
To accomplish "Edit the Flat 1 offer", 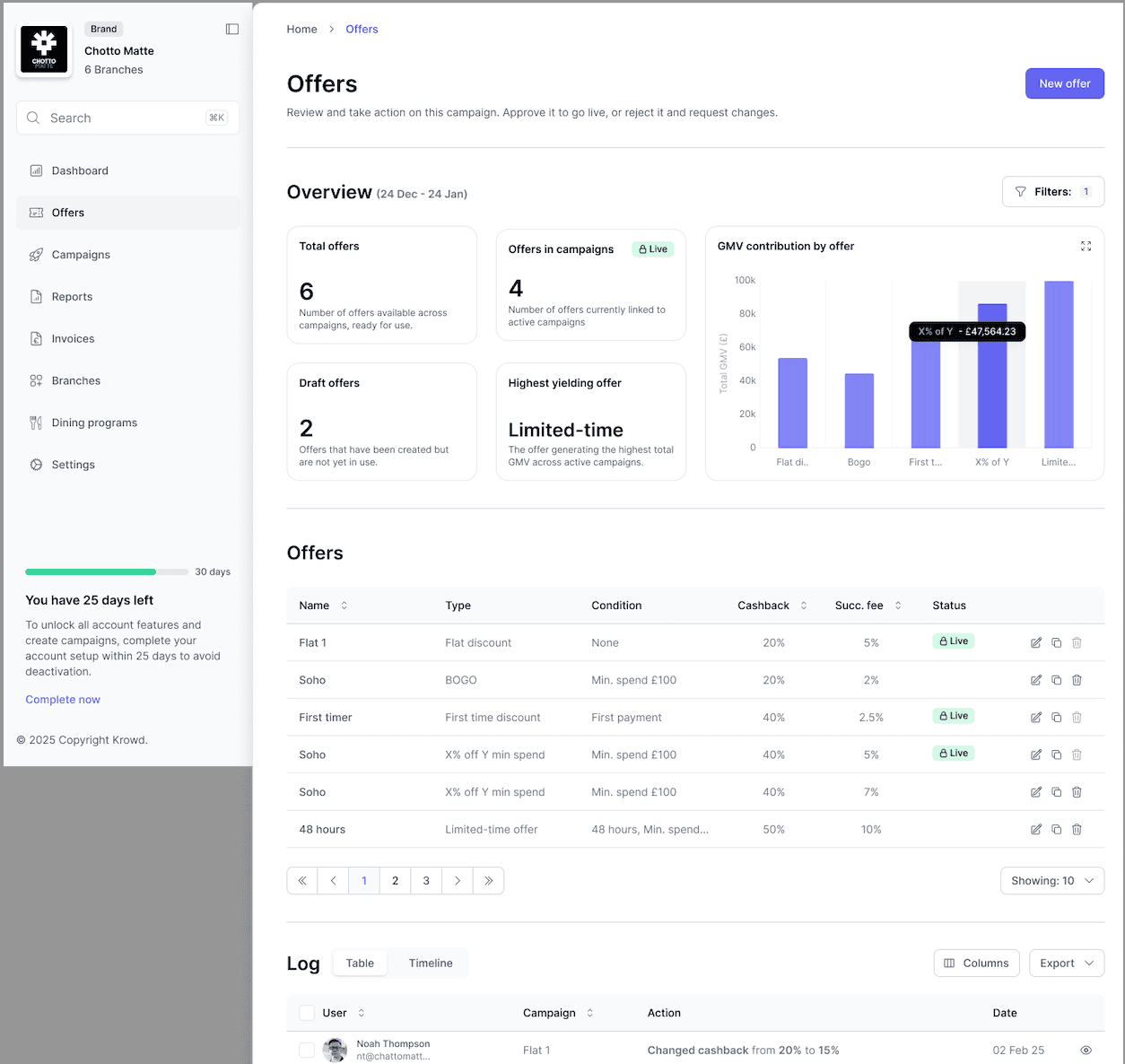I will [1036, 643].
